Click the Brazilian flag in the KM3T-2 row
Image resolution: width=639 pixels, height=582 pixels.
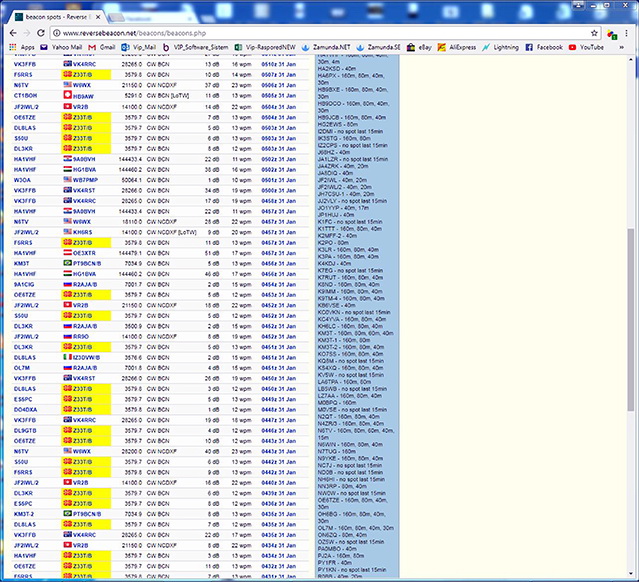pyautogui.click(x=68, y=514)
